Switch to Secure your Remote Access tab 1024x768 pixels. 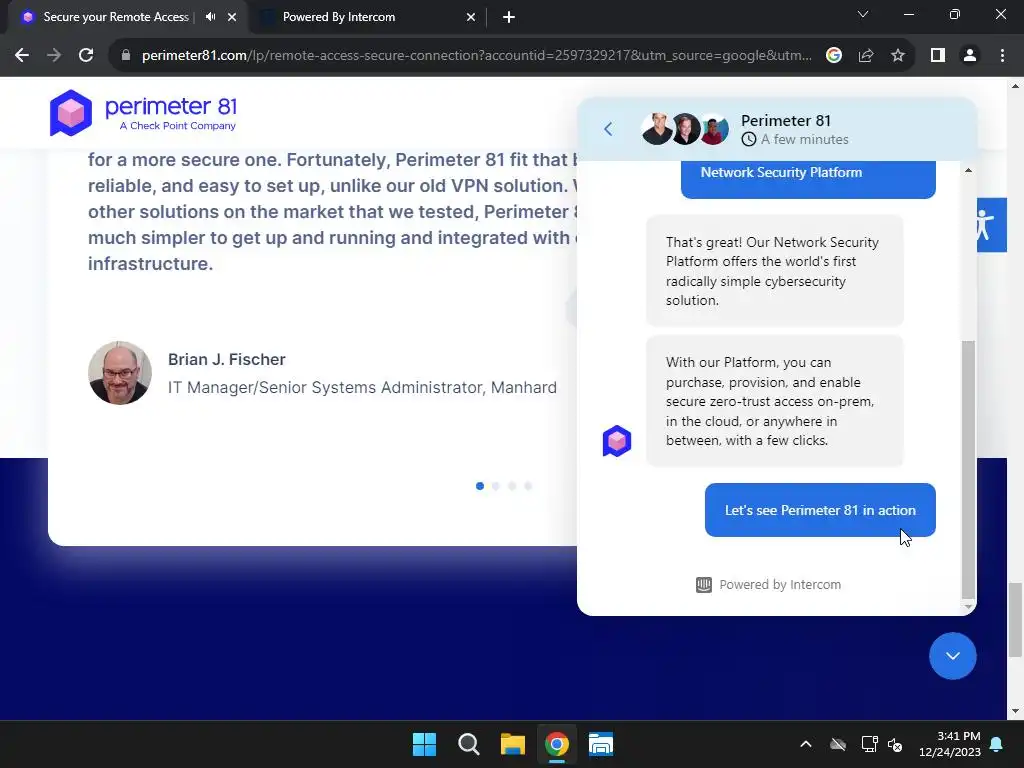click(x=116, y=17)
